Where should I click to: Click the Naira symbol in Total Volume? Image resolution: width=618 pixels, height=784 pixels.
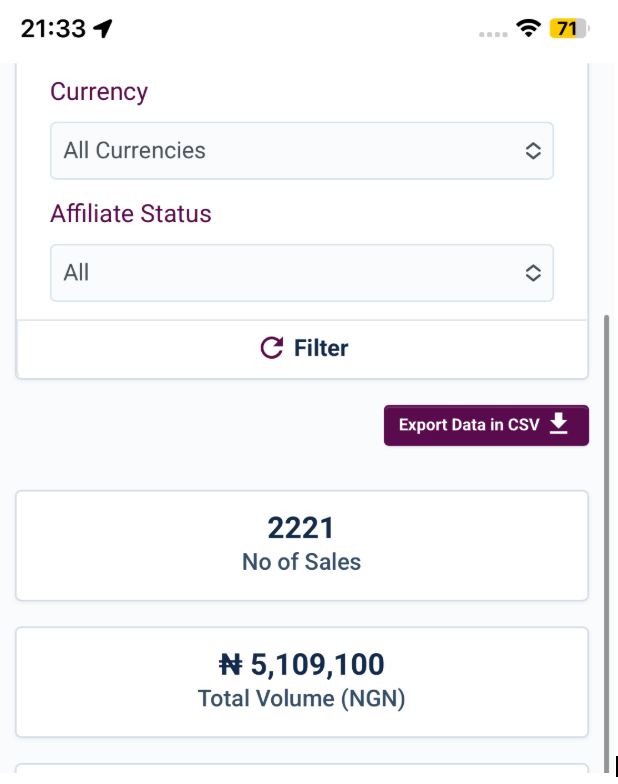(x=232, y=665)
